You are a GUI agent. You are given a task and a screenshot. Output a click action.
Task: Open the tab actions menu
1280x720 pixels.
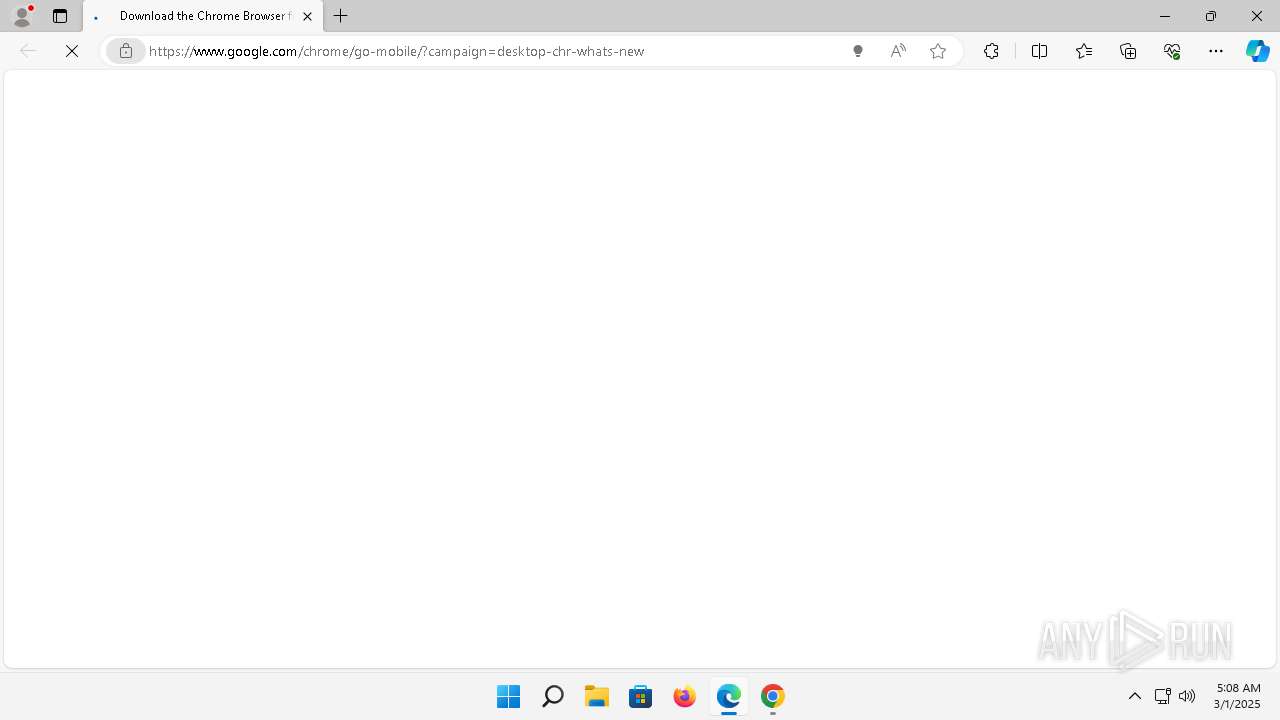coord(60,16)
